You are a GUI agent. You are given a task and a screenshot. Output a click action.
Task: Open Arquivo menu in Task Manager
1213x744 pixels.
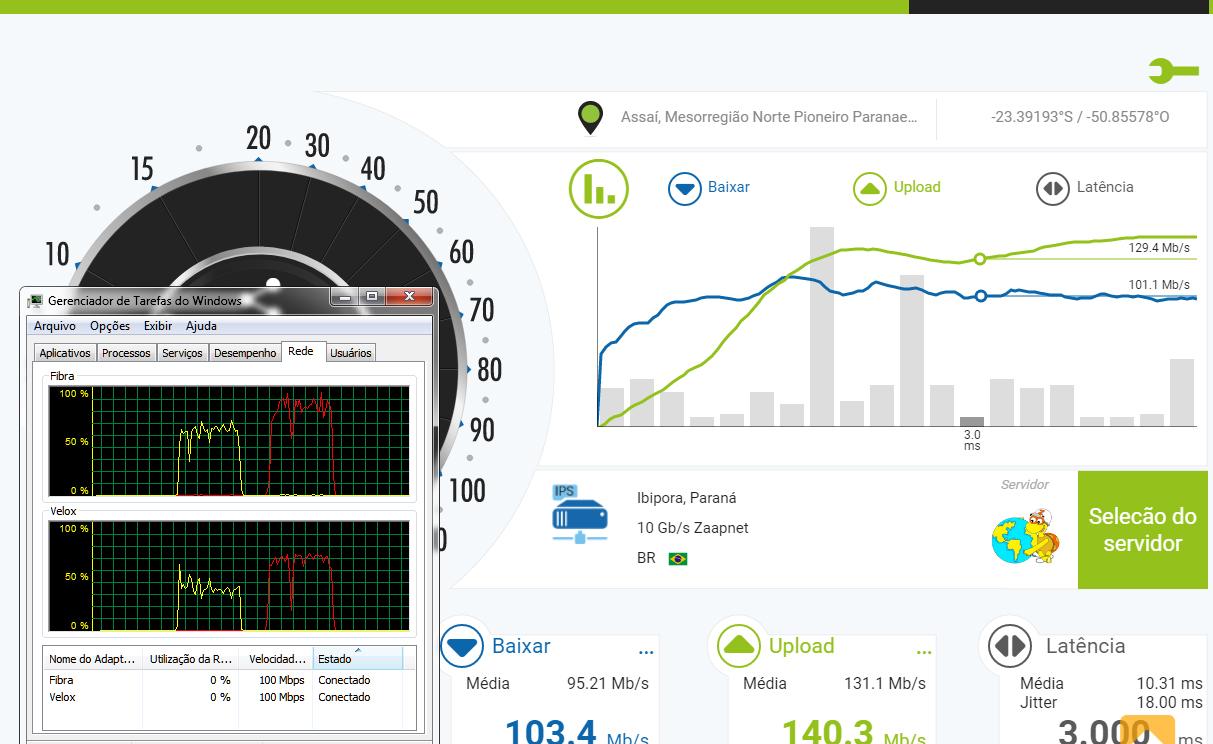[x=55, y=326]
